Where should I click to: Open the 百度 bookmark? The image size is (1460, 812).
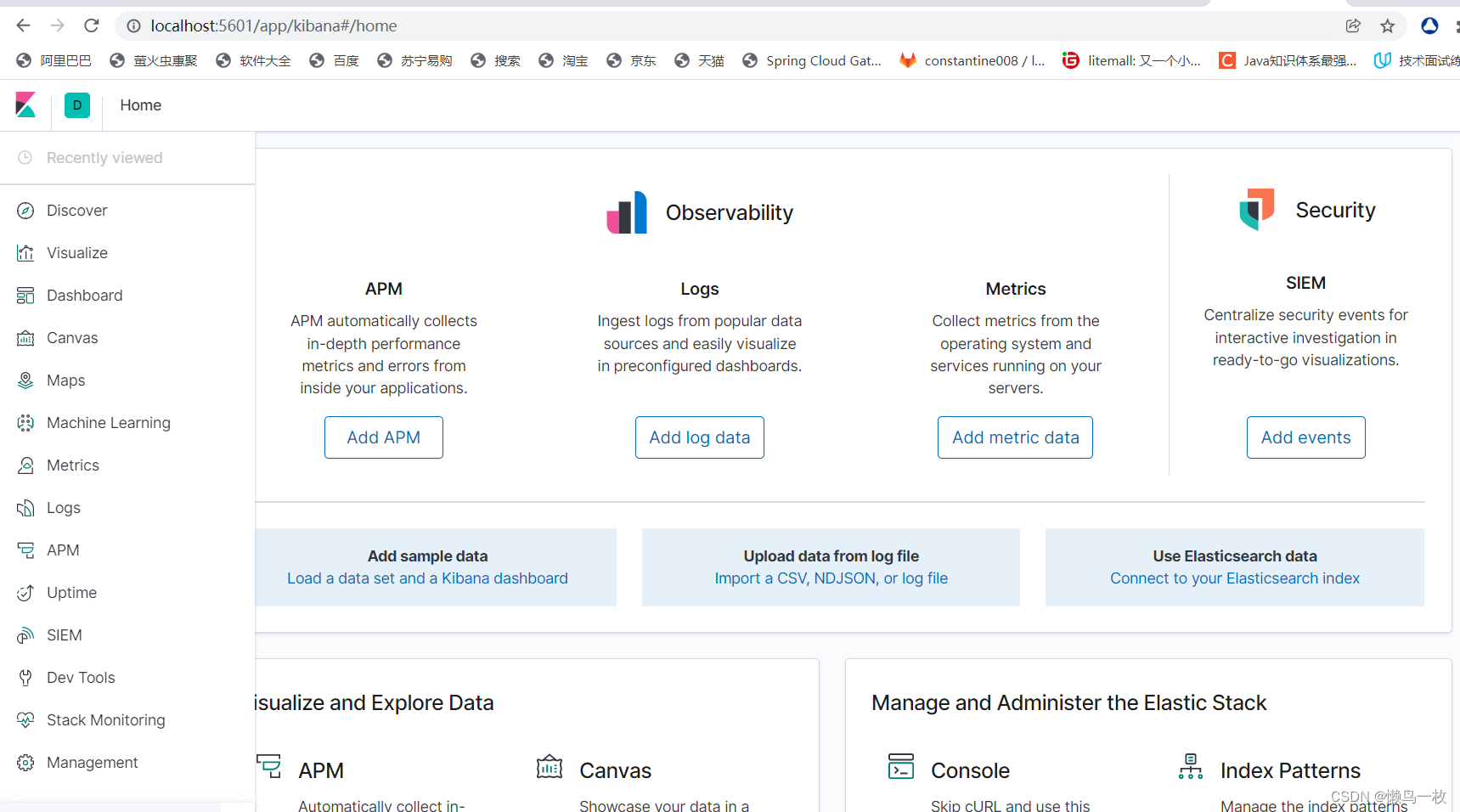pyautogui.click(x=334, y=61)
